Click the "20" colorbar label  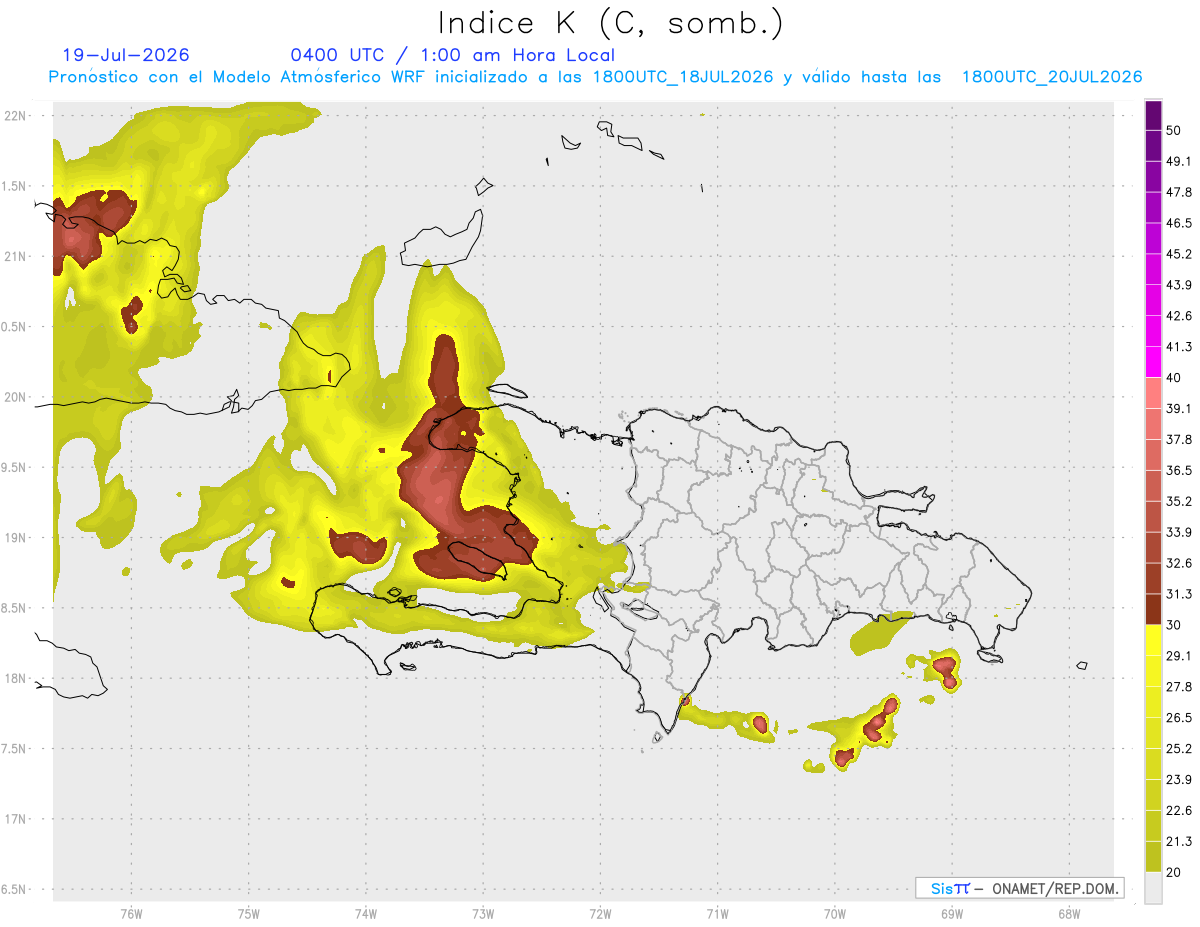click(1175, 872)
